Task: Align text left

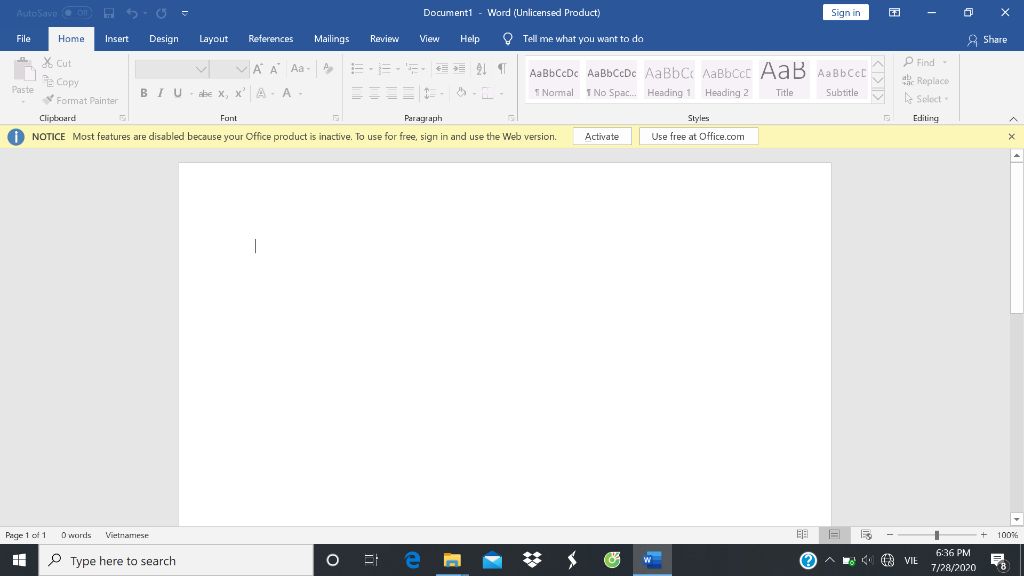Action: tap(357, 93)
